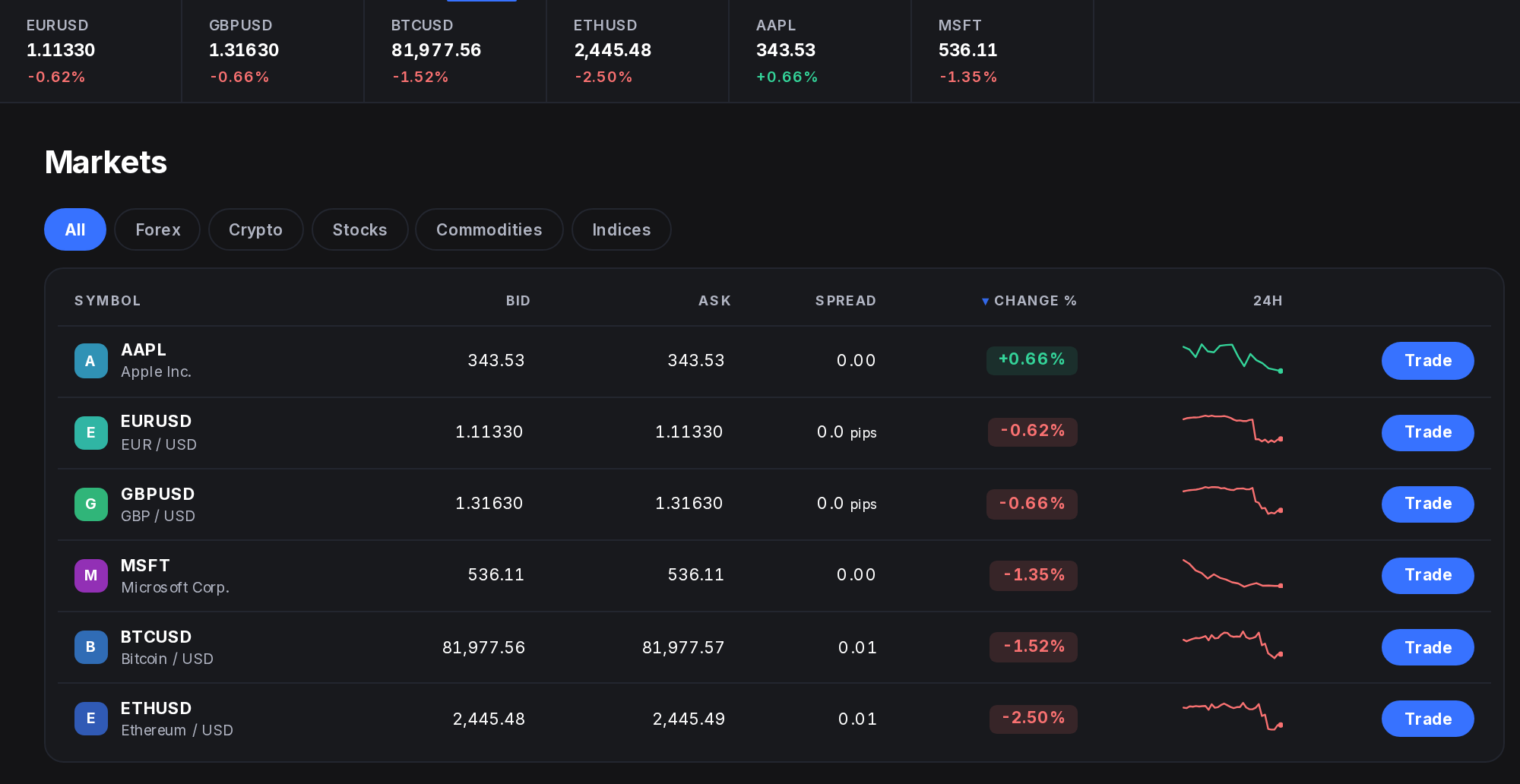Click the 81,977.57 ask price
Screen dimensions: 1520x784
click(x=683, y=647)
